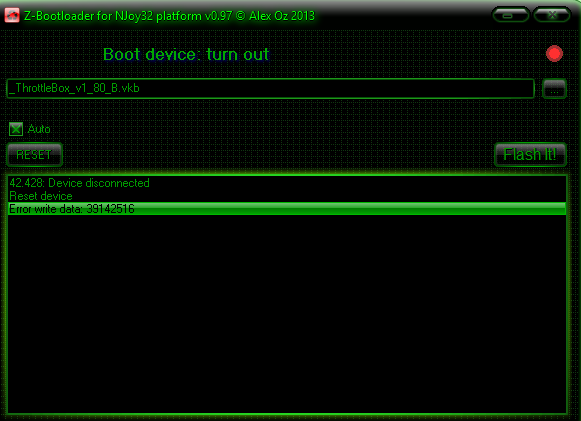Close the Z-Bootloader window
581x421 pixels.
pos(552,15)
